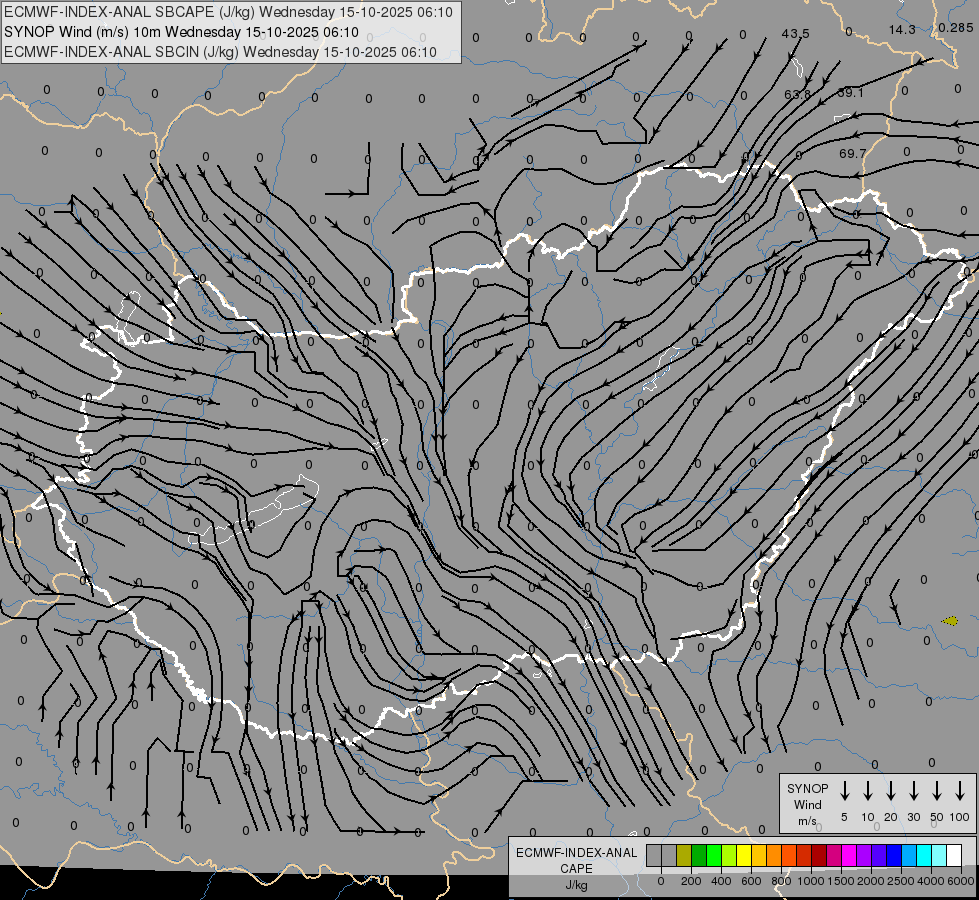Image resolution: width=979 pixels, height=900 pixels.
Task: Select the pale cyan CAPE legend swatch
Action: point(939,855)
